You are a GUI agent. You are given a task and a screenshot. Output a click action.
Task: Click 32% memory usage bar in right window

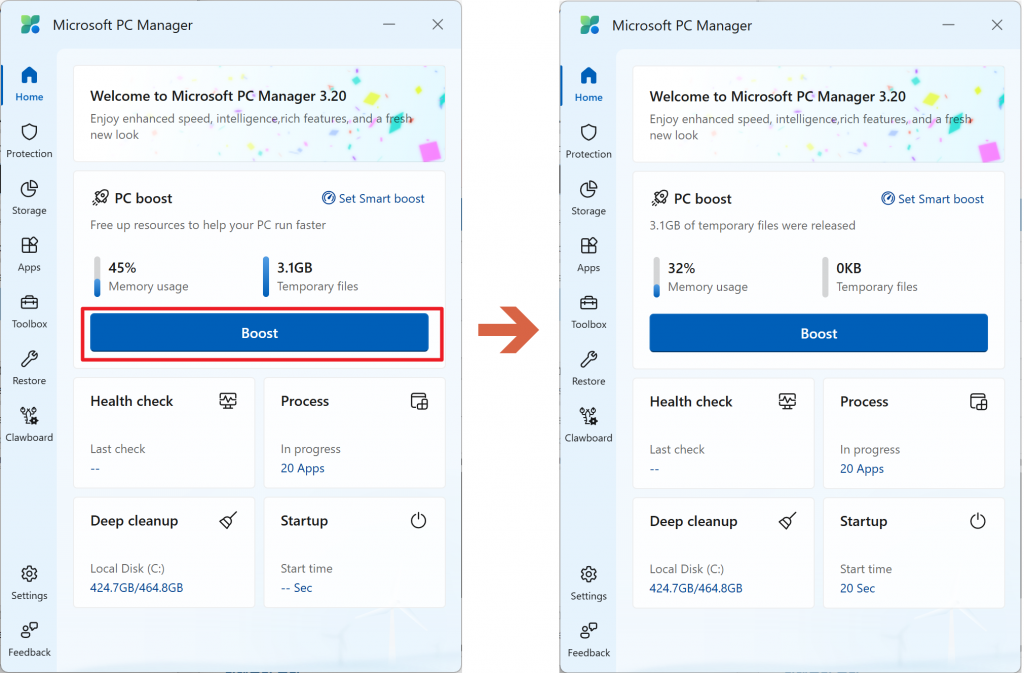656,277
